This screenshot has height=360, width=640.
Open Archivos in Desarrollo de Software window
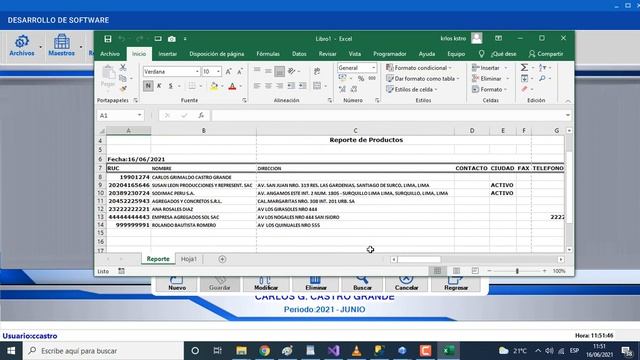(22, 45)
